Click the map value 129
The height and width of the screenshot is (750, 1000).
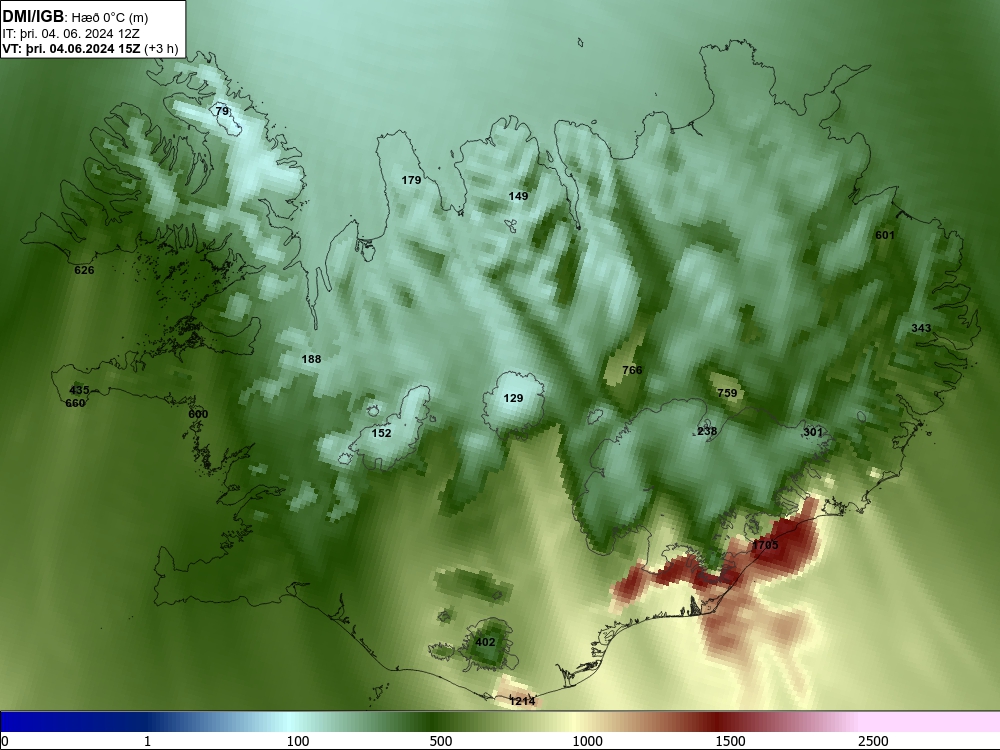pyautogui.click(x=513, y=399)
